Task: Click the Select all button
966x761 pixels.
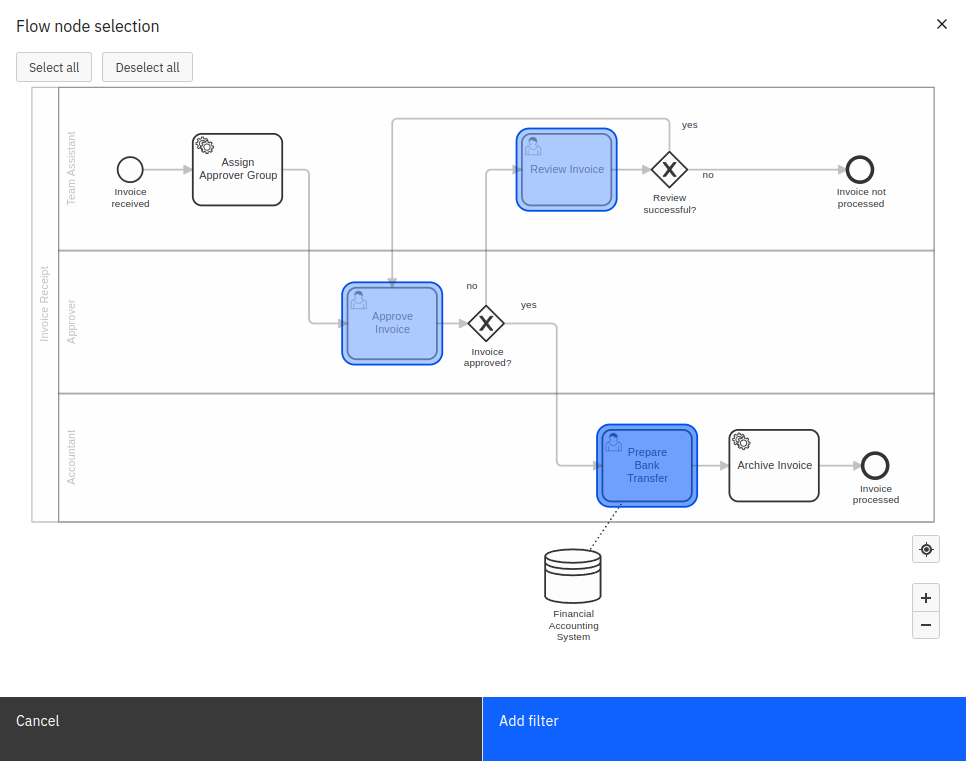Action: 53,67
